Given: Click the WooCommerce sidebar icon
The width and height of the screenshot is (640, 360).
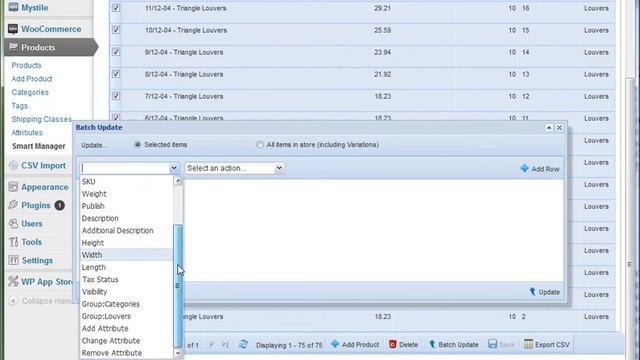Looking at the screenshot, I should coord(13,29).
